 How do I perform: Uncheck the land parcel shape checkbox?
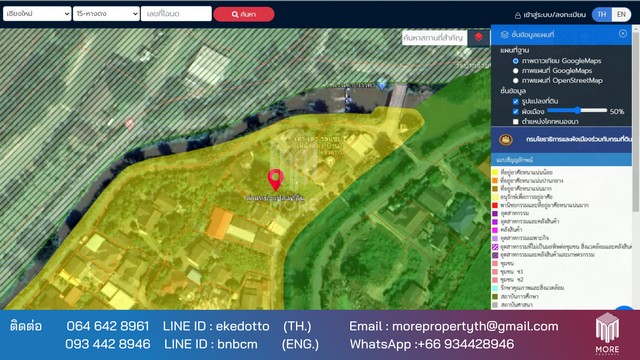(516, 101)
